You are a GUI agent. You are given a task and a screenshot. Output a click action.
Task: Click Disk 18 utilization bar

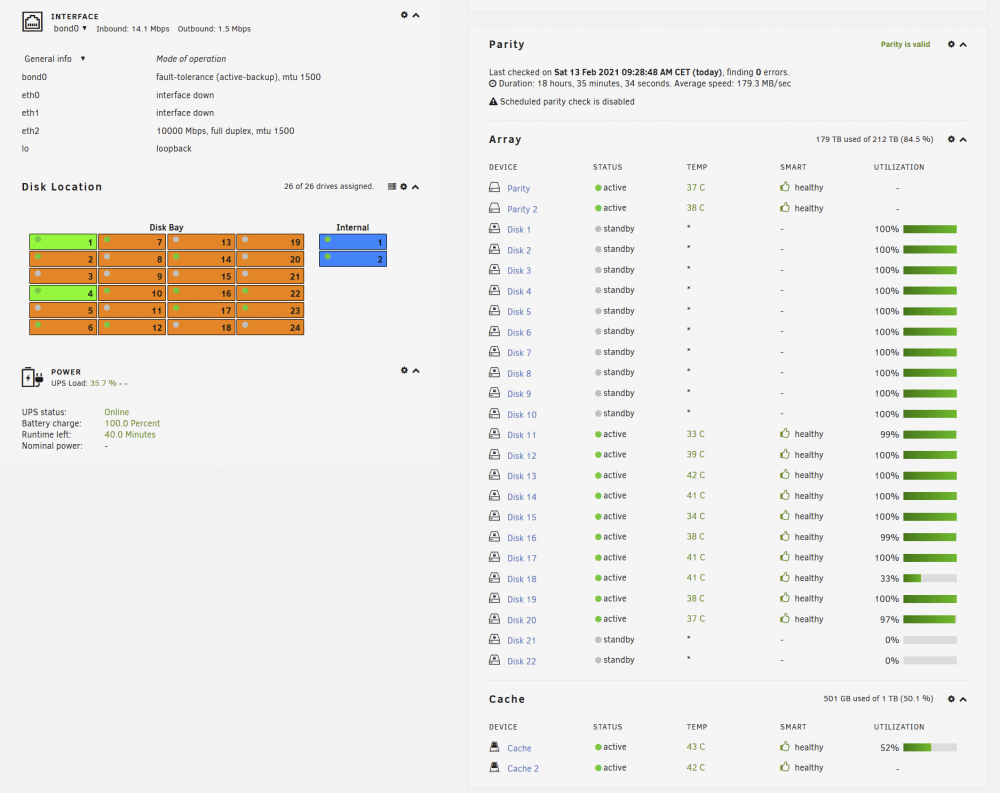(930, 578)
